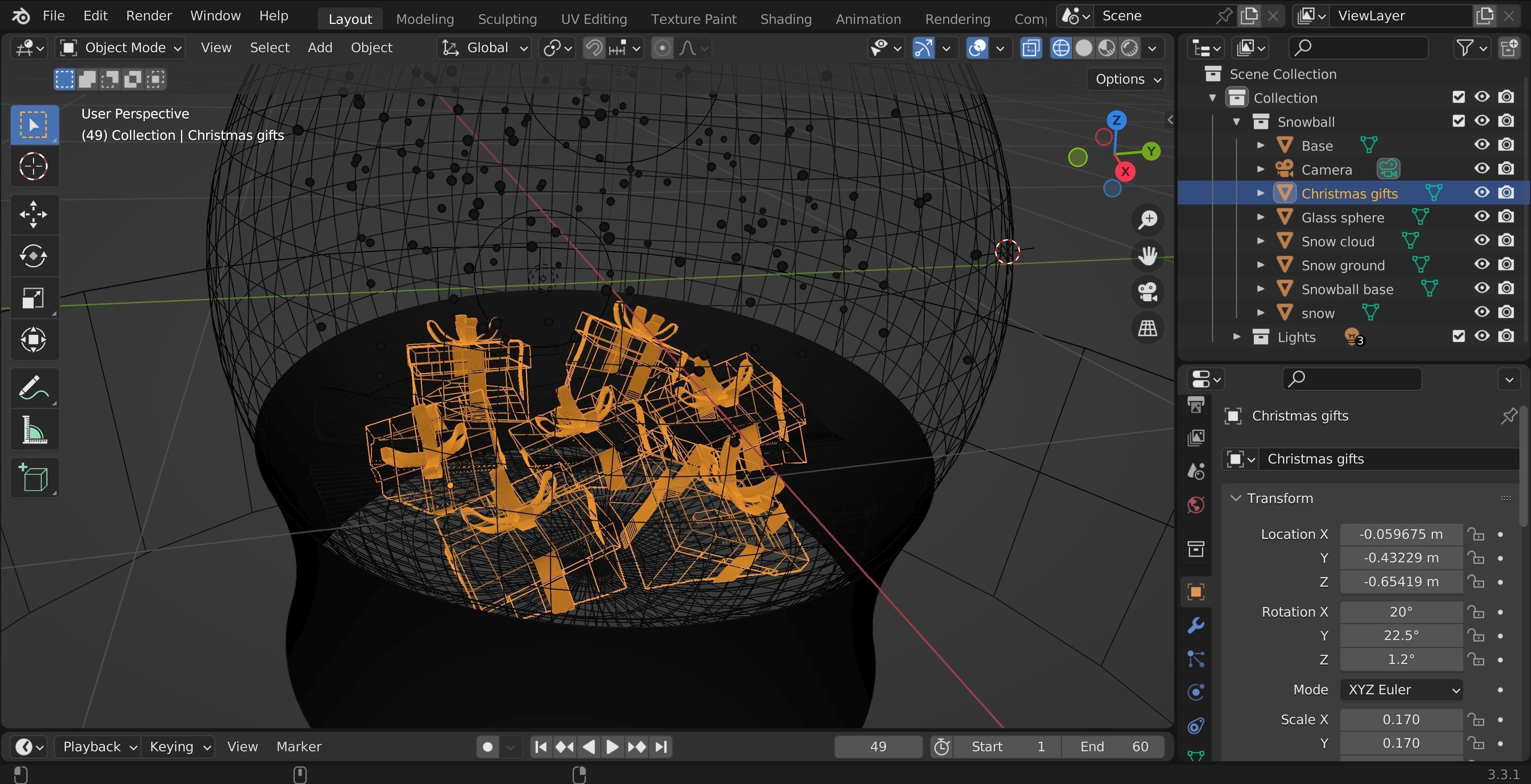
Task: Open the Physics properties tab
Action: click(1196, 693)
